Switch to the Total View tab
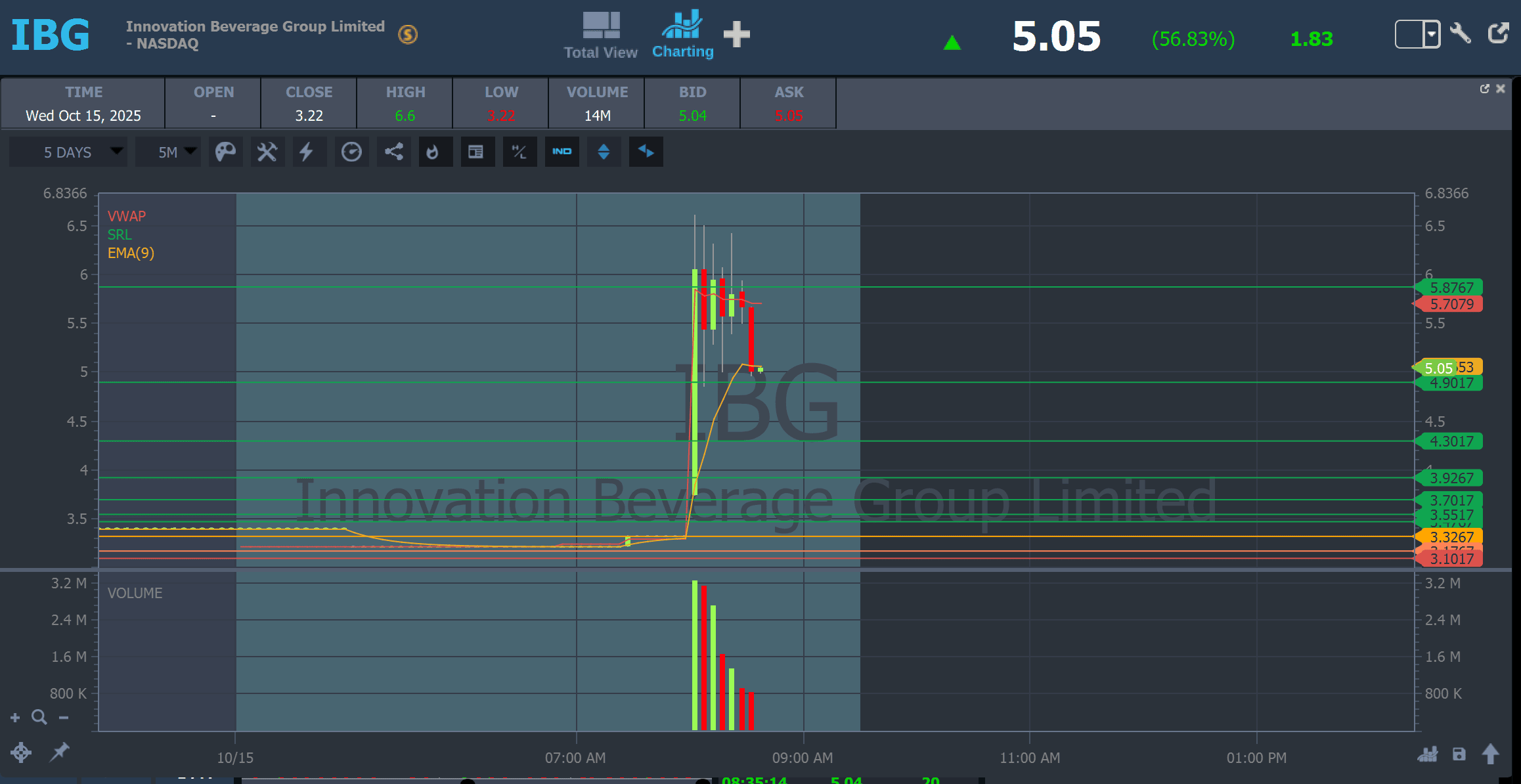The height and width of the screenshot is (784, 1521). click(600, 36)
